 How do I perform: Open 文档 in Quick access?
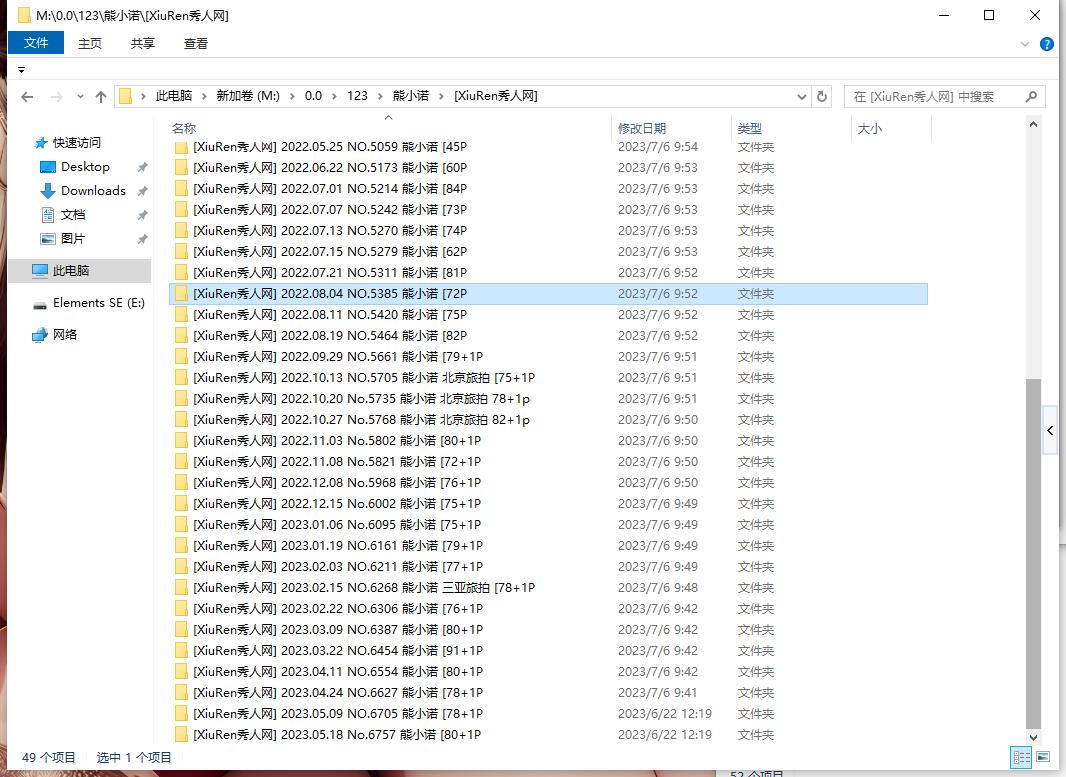[73, 215]
